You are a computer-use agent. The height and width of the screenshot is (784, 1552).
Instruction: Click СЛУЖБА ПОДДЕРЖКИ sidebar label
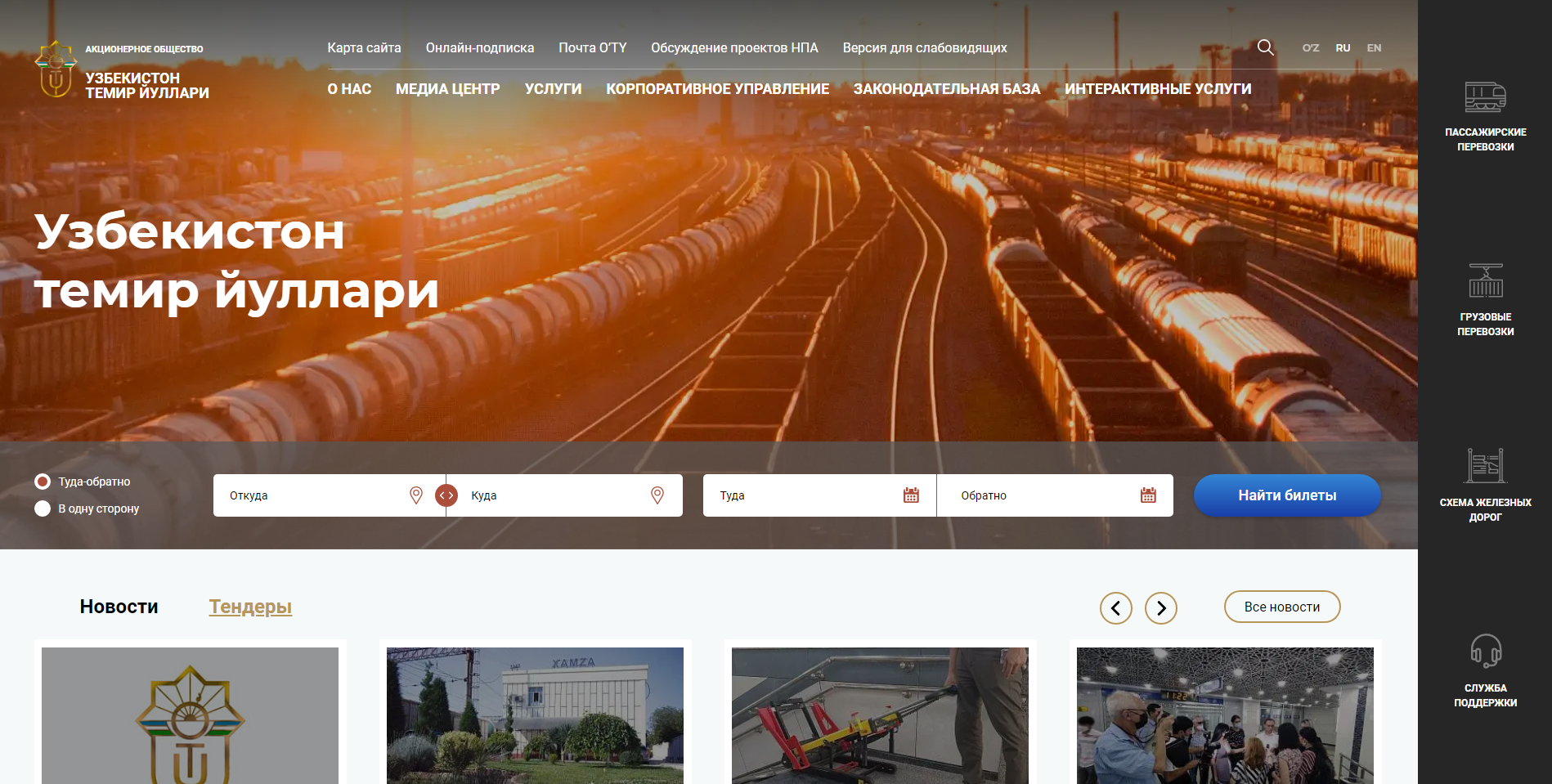pos(1486,695)
